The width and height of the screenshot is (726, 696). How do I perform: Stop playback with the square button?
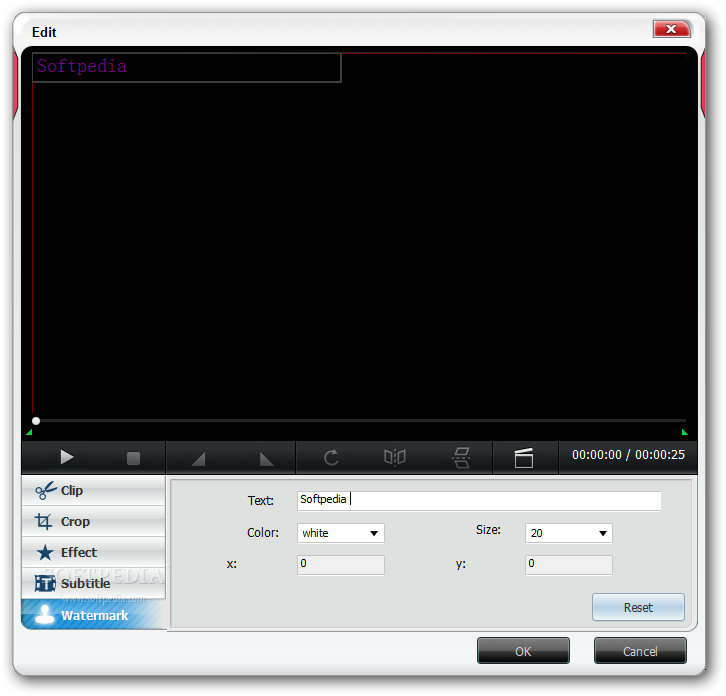(x=133, y=458)
